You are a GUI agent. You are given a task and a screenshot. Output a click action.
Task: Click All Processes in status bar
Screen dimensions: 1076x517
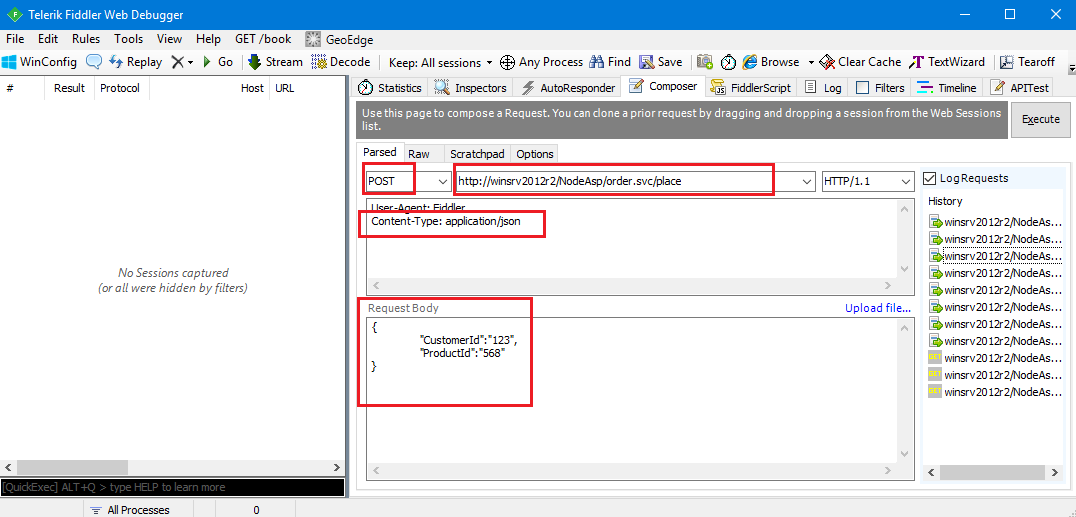click(137, 510)
